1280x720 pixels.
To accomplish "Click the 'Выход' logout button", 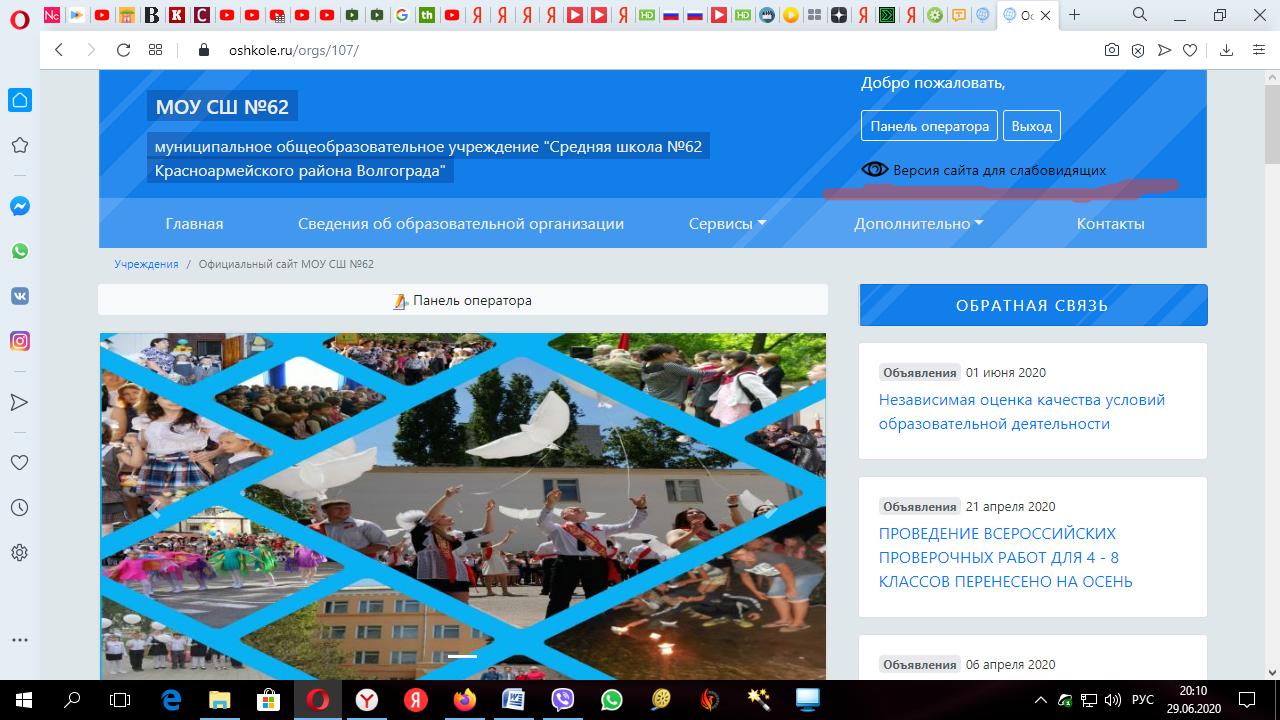I will point(1031,126).
